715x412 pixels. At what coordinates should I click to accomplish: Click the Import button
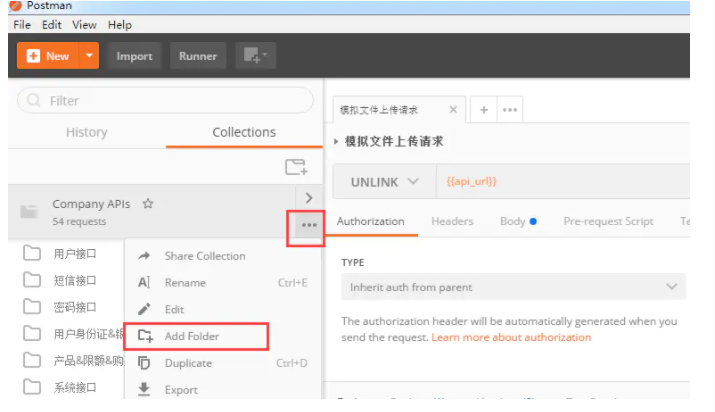point(134,56)
